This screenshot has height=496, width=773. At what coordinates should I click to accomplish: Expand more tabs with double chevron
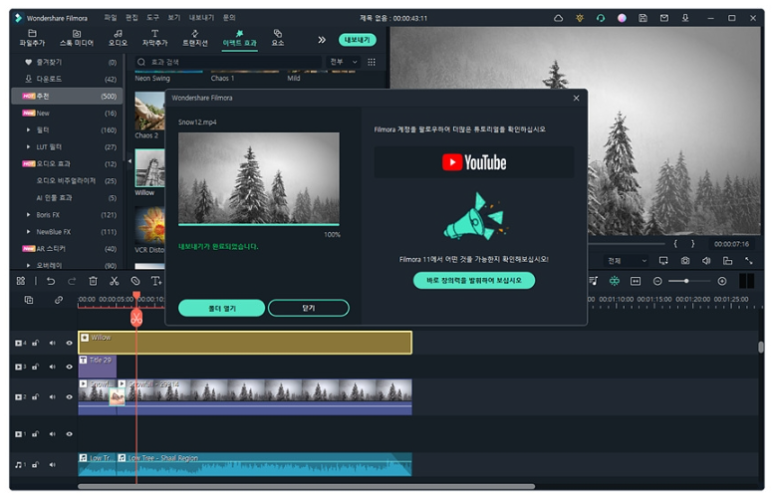321,39
